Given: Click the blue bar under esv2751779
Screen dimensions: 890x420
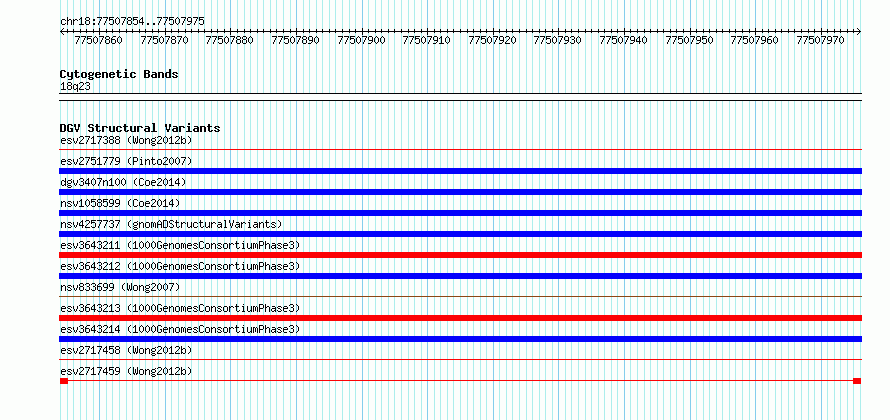Looking at the screenshot, I should pos(460,171).
